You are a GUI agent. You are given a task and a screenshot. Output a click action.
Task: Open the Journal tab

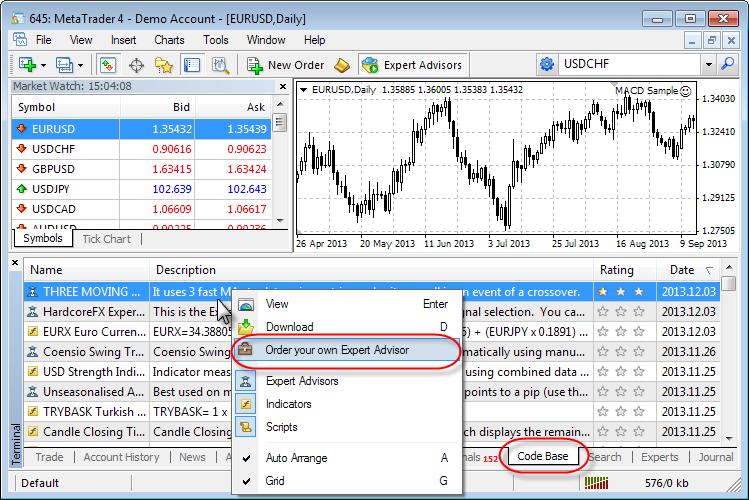coord(716,457)
